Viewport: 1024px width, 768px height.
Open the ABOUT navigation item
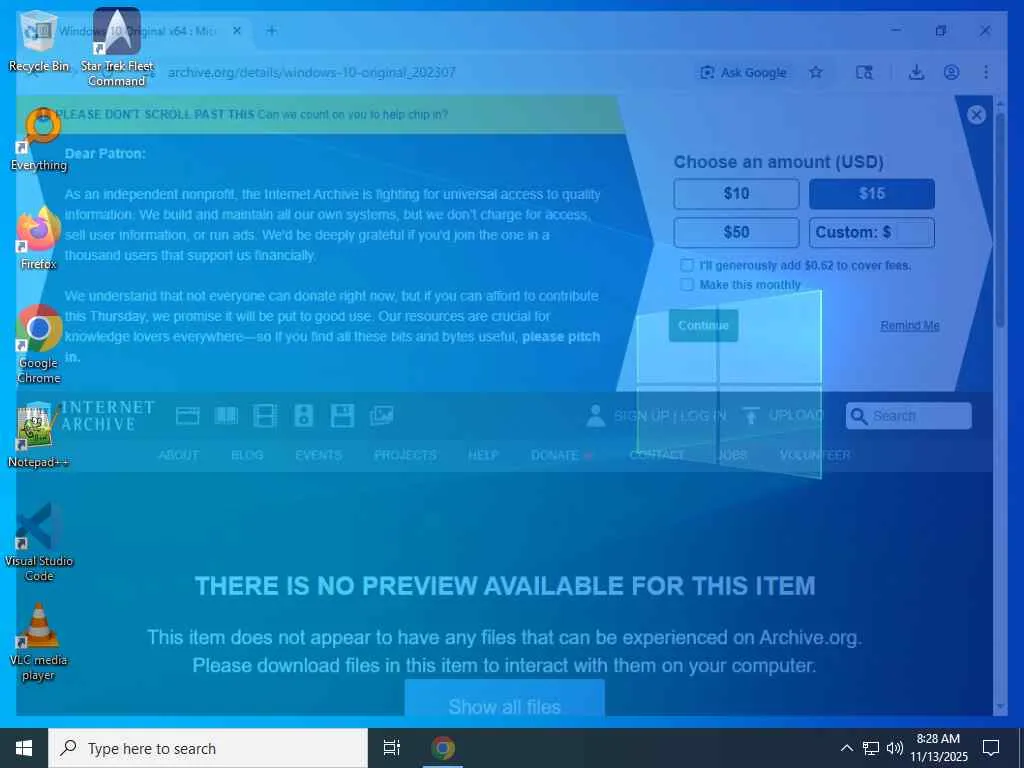tap(178, 455)
